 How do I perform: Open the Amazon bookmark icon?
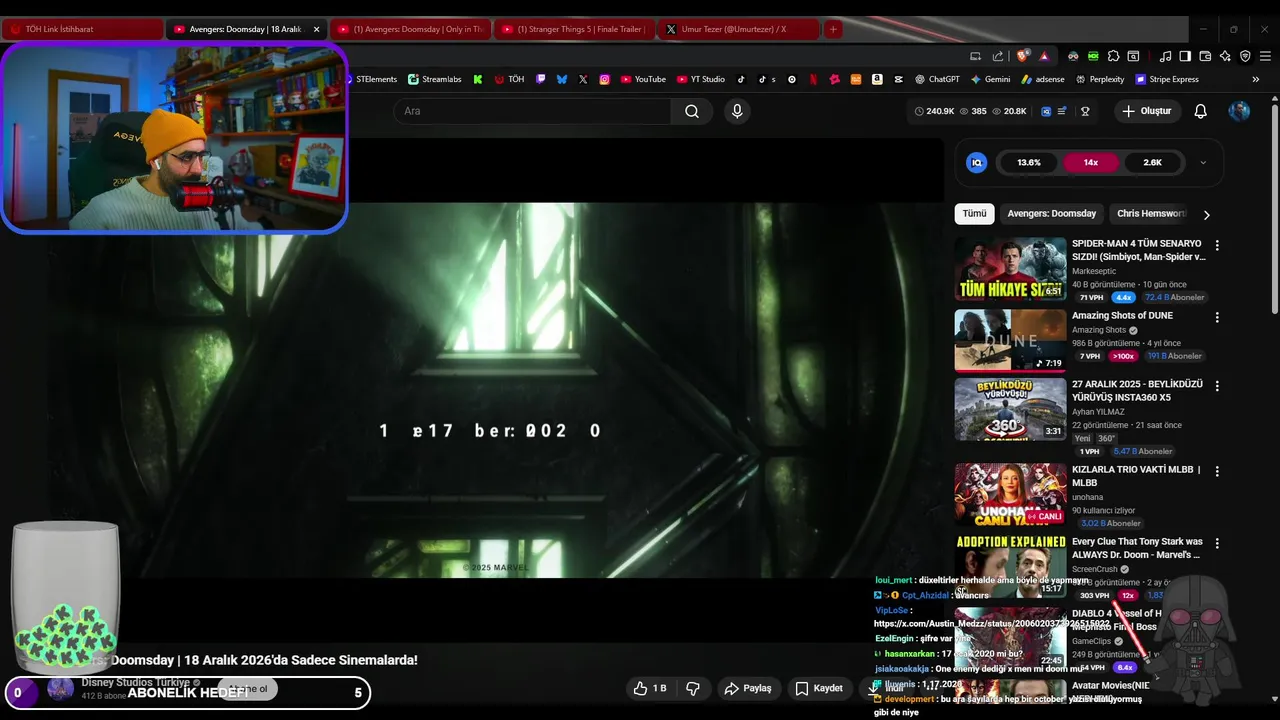(x=877, y=79)
